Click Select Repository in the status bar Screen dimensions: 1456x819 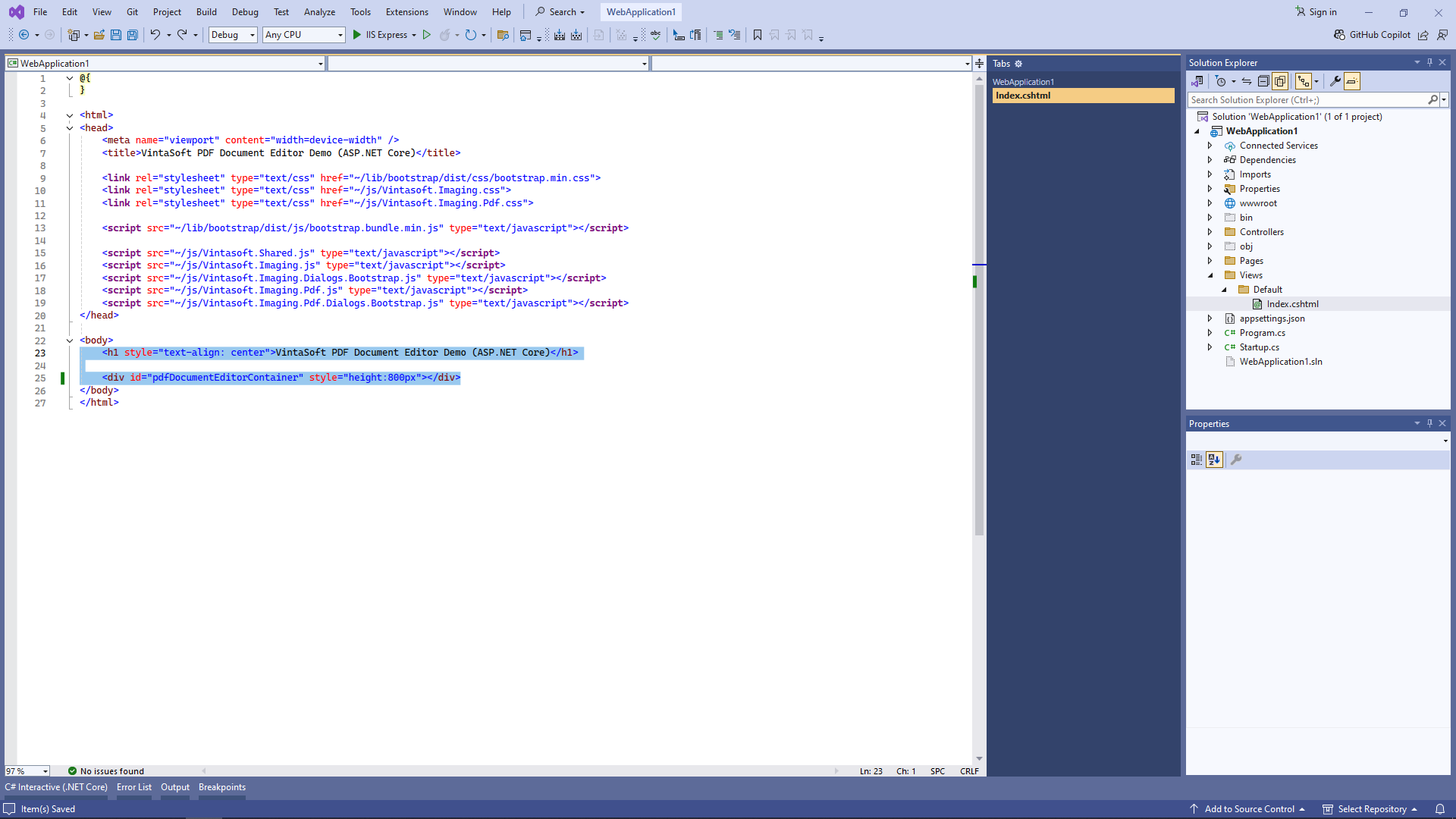coord(1370,809)
